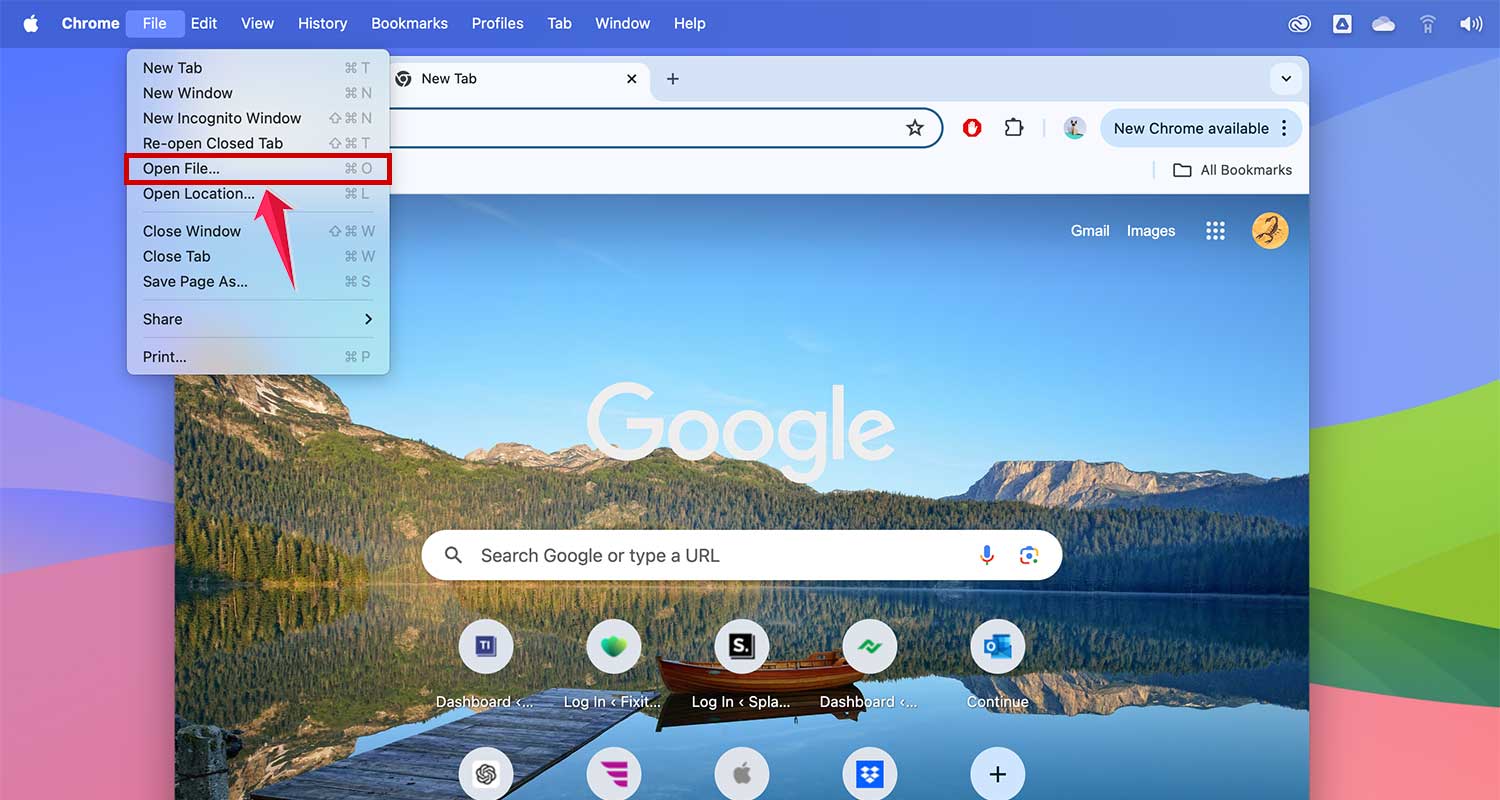Expand the Share submenu arrow

pyautogui.click(x=368, y=319)
